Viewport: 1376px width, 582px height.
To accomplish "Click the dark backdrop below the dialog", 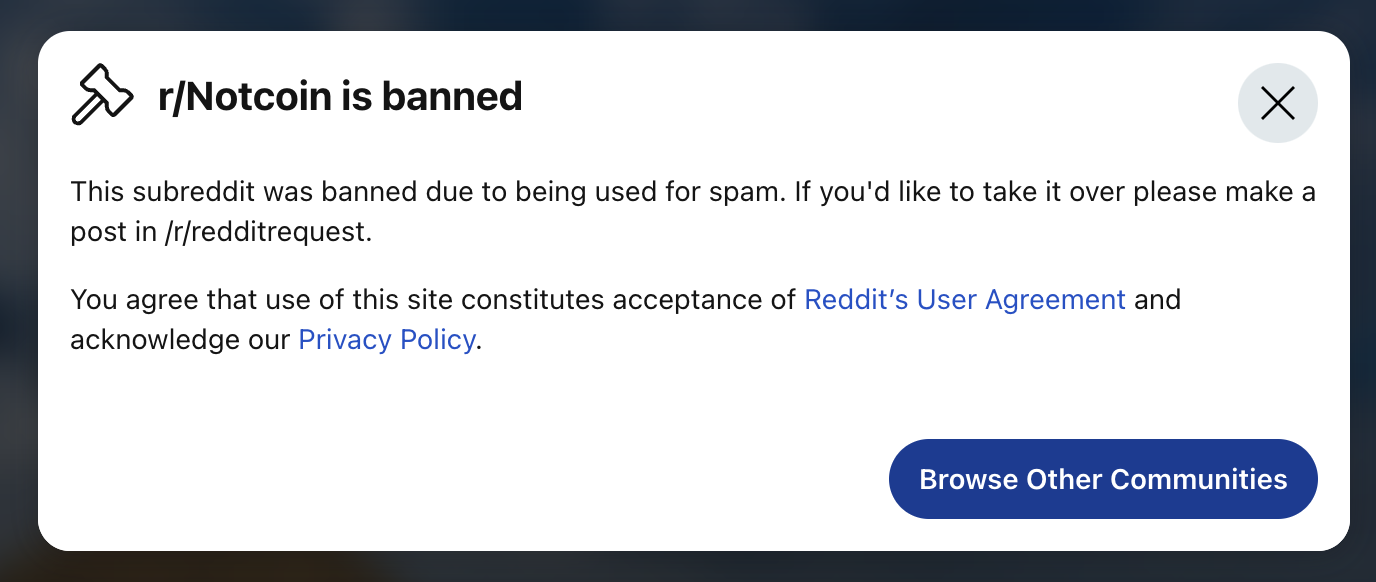I will 688,567.
